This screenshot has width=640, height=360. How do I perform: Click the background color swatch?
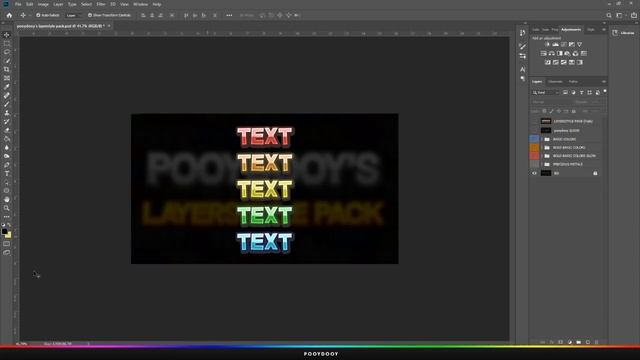9,235
